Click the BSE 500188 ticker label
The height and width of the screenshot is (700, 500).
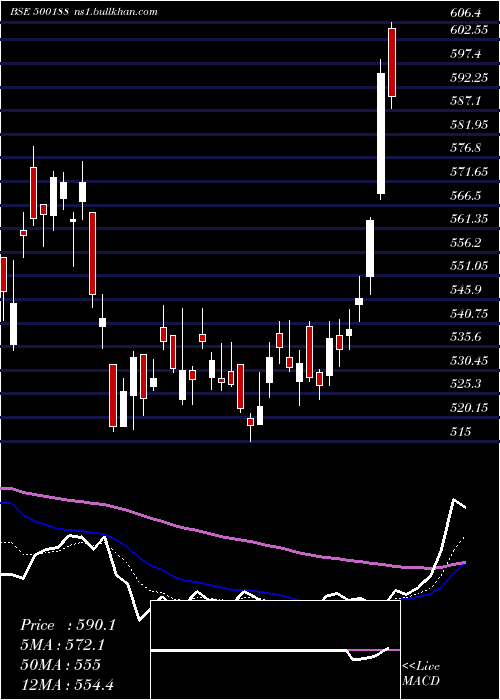[x=40, y=12]
